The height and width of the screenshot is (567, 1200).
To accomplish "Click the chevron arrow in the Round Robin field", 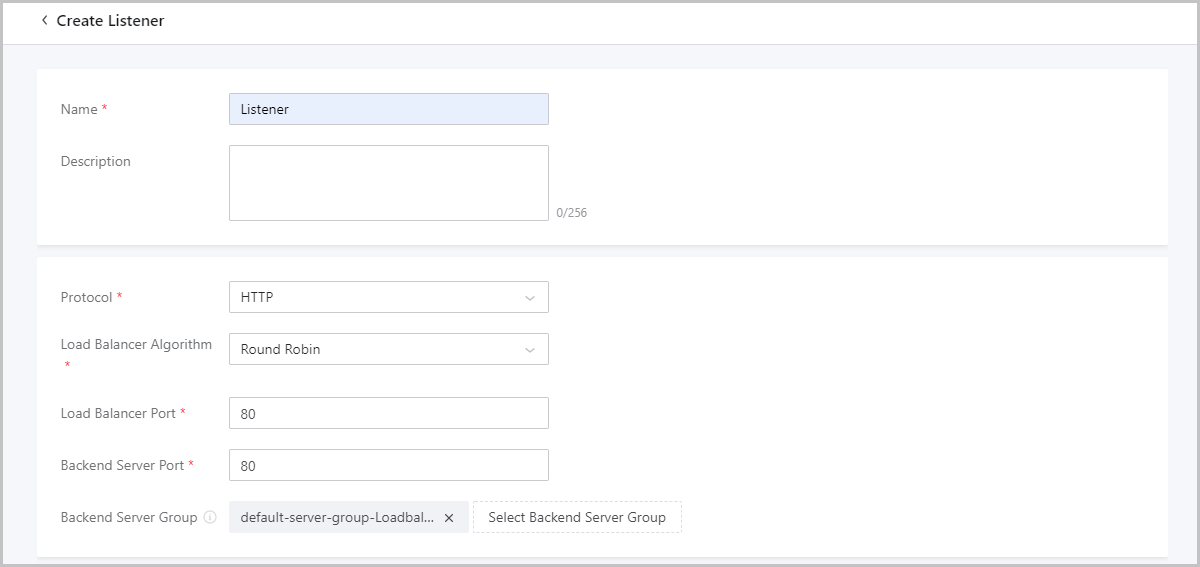I will point(530,349).
